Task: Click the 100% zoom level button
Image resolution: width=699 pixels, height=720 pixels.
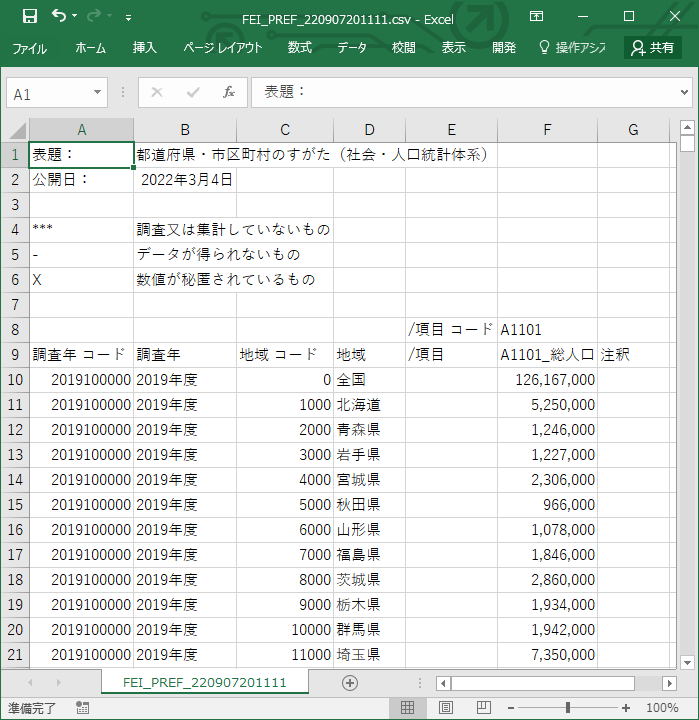Action: pos(662,708)
